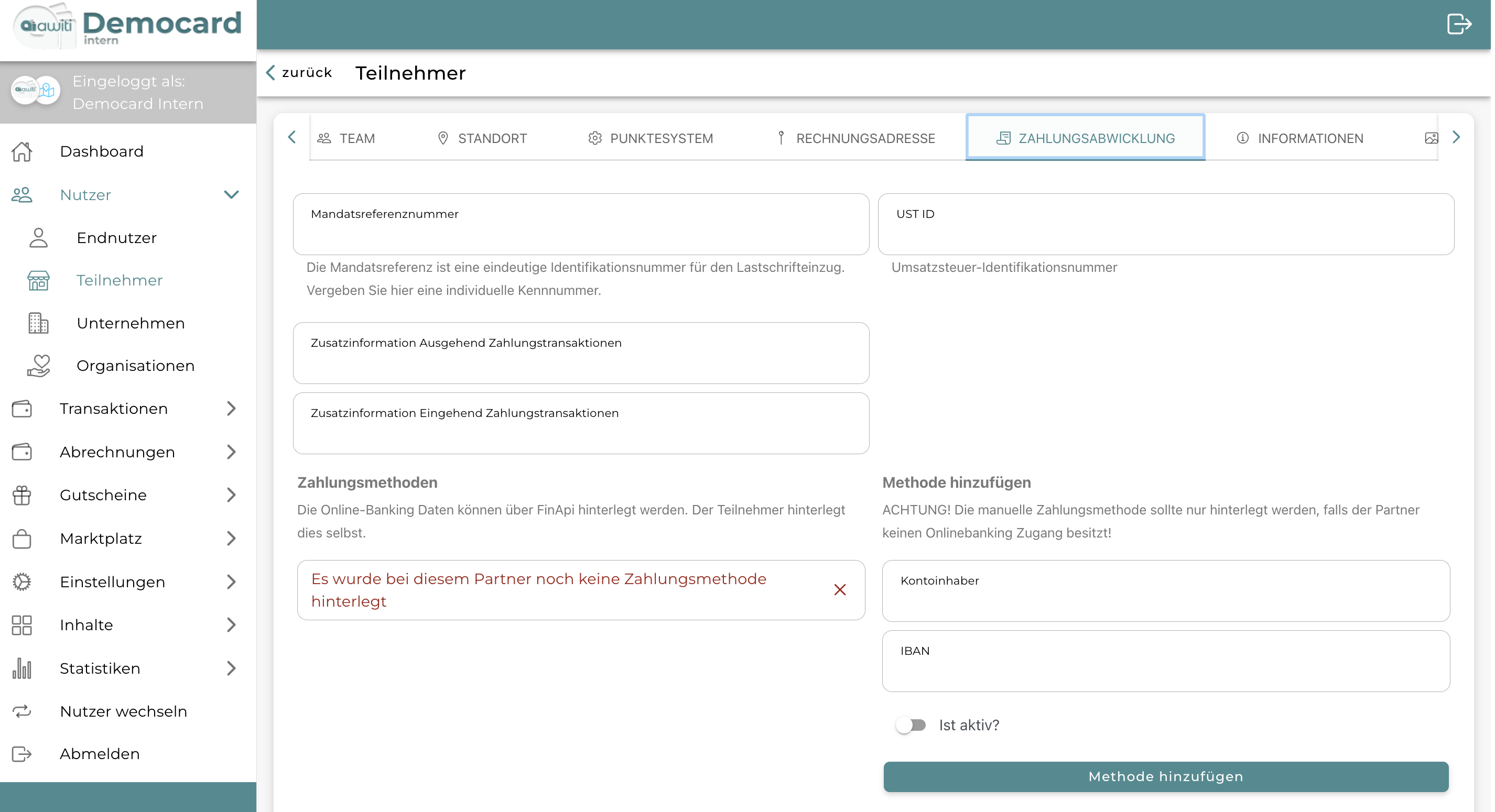Click the Endnutzer person icon
1495x812 pixels.
(38, 238)
